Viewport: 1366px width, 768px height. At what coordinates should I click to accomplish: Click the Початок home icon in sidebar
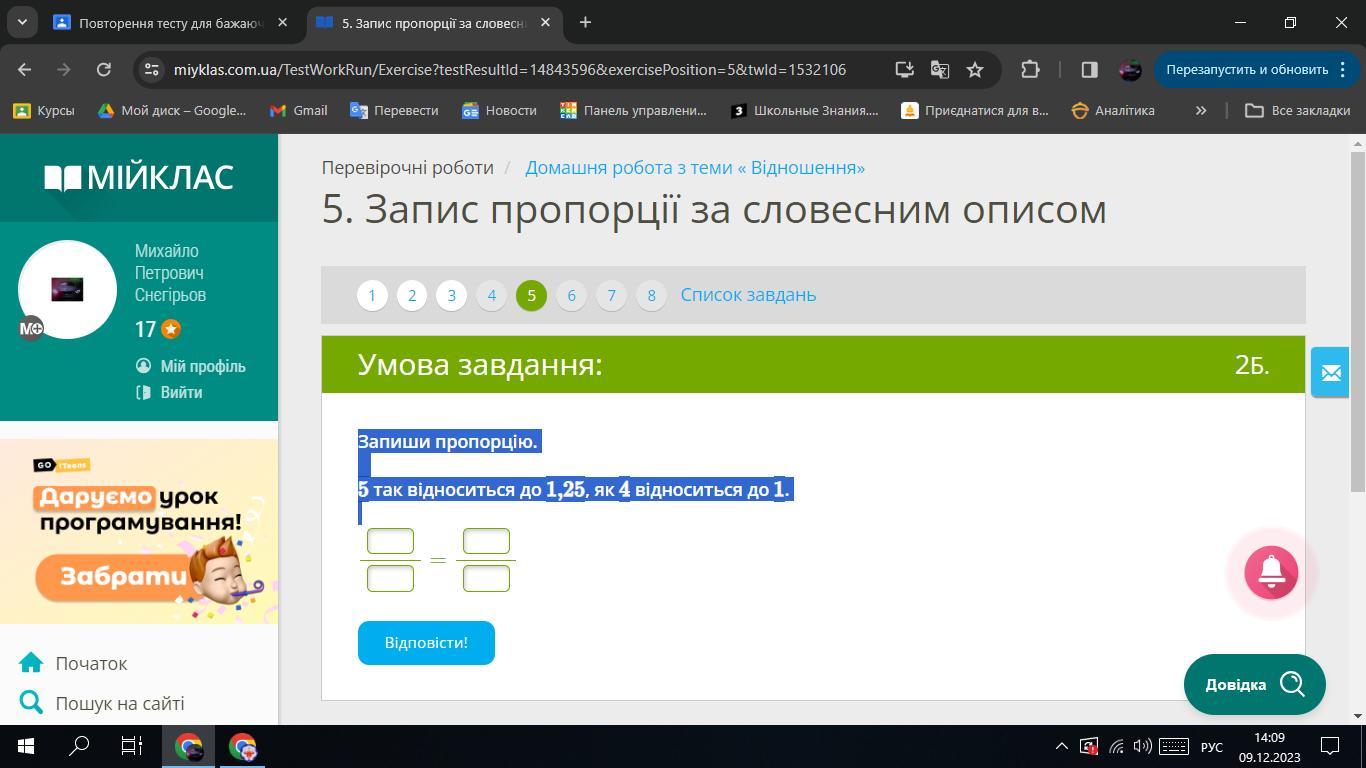[x=31, y=663]
